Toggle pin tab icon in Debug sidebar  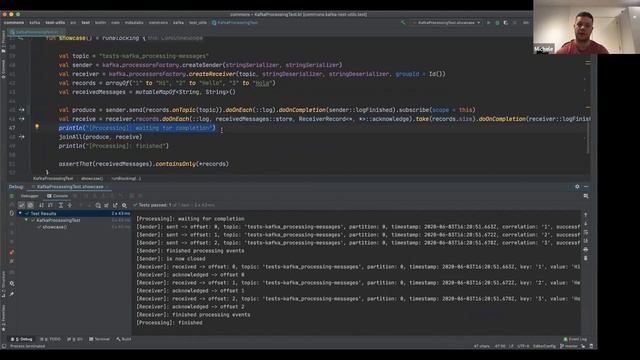click(11, 294)
